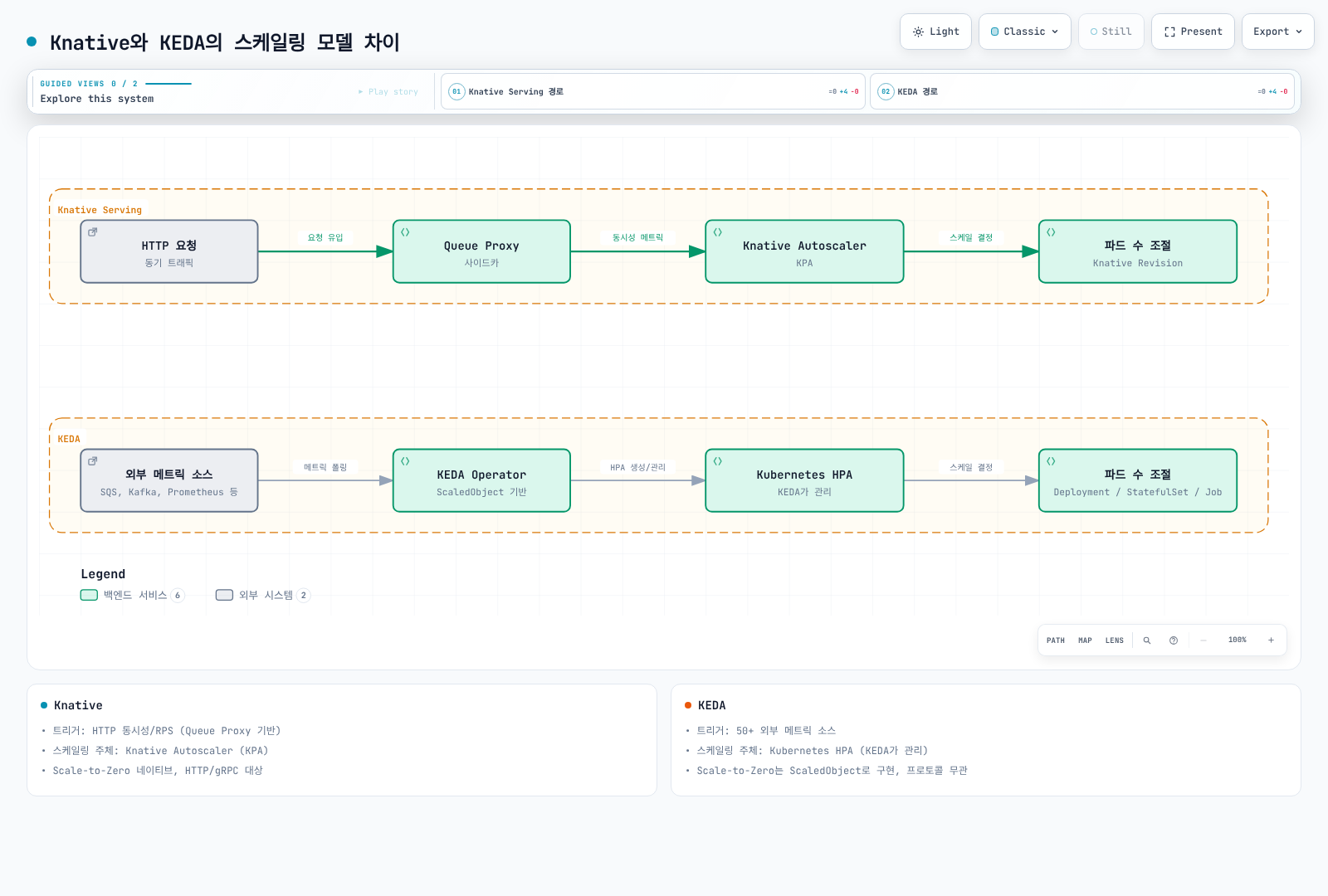
Task: Click code icon on Knative Autoscaler node
Action: [718, 232]
